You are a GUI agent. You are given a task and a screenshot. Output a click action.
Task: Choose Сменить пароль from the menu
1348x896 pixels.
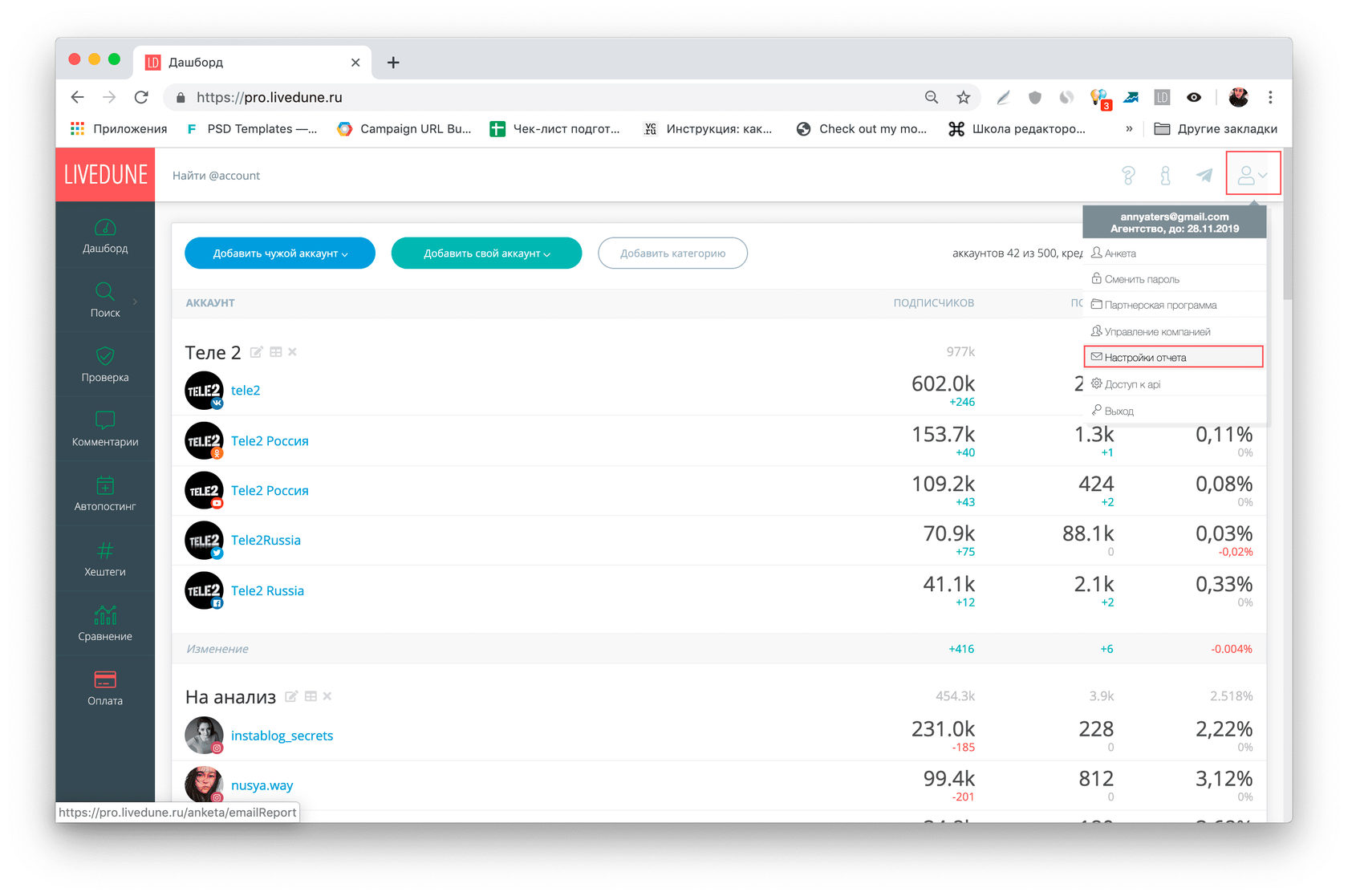(1142, 279)
